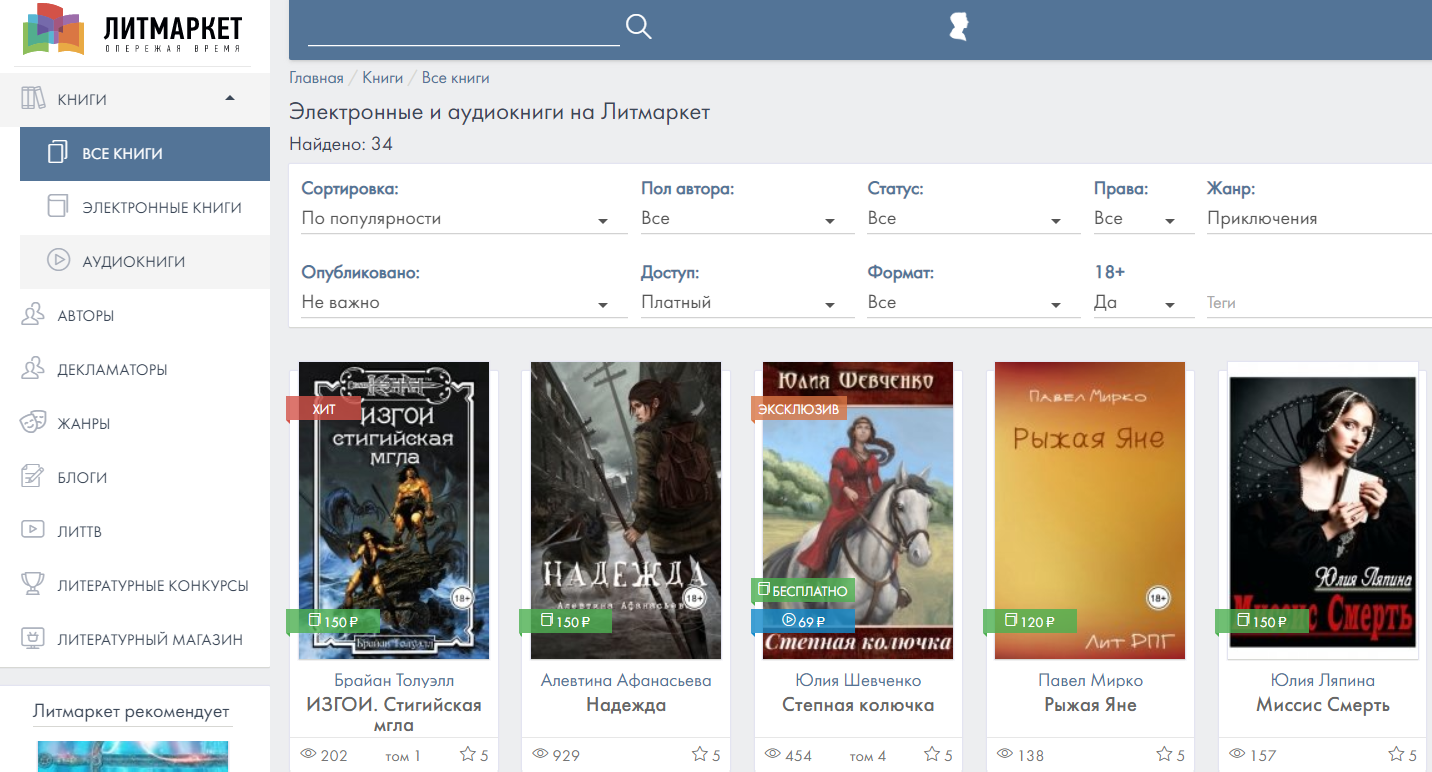The height and width of the screenshot is (772, 1432).
Task: Collapse the Книги menu arrow
Action: [x=230, y=98]
